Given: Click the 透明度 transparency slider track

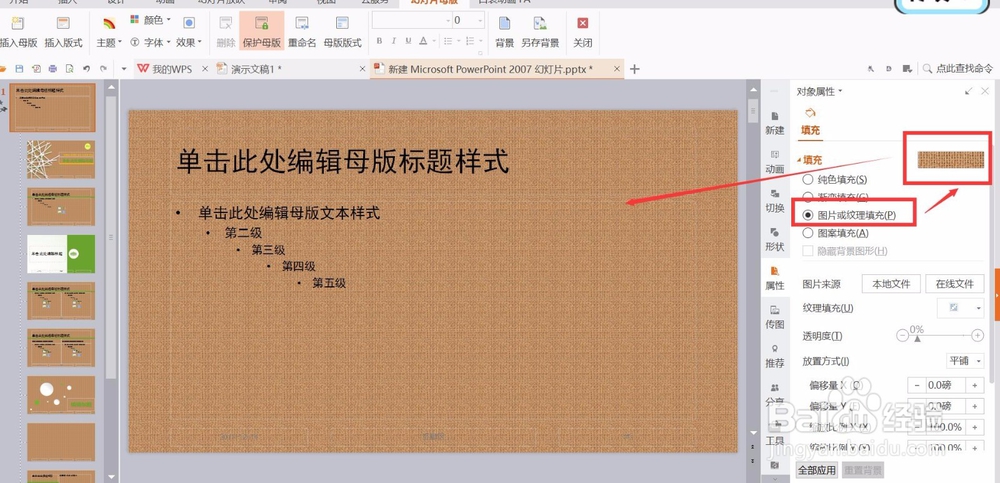Looking at the screenshot, I should click(x=939, y=336).
